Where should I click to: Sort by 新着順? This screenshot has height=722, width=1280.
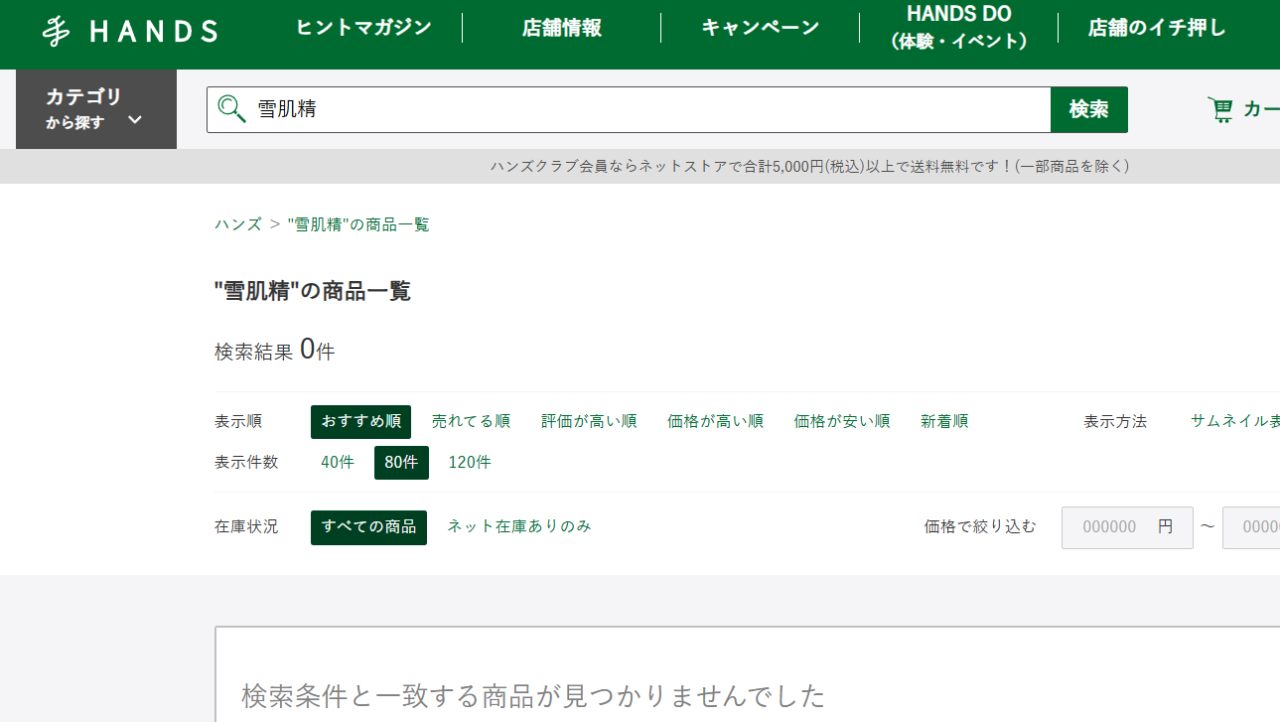click(944, 422)
